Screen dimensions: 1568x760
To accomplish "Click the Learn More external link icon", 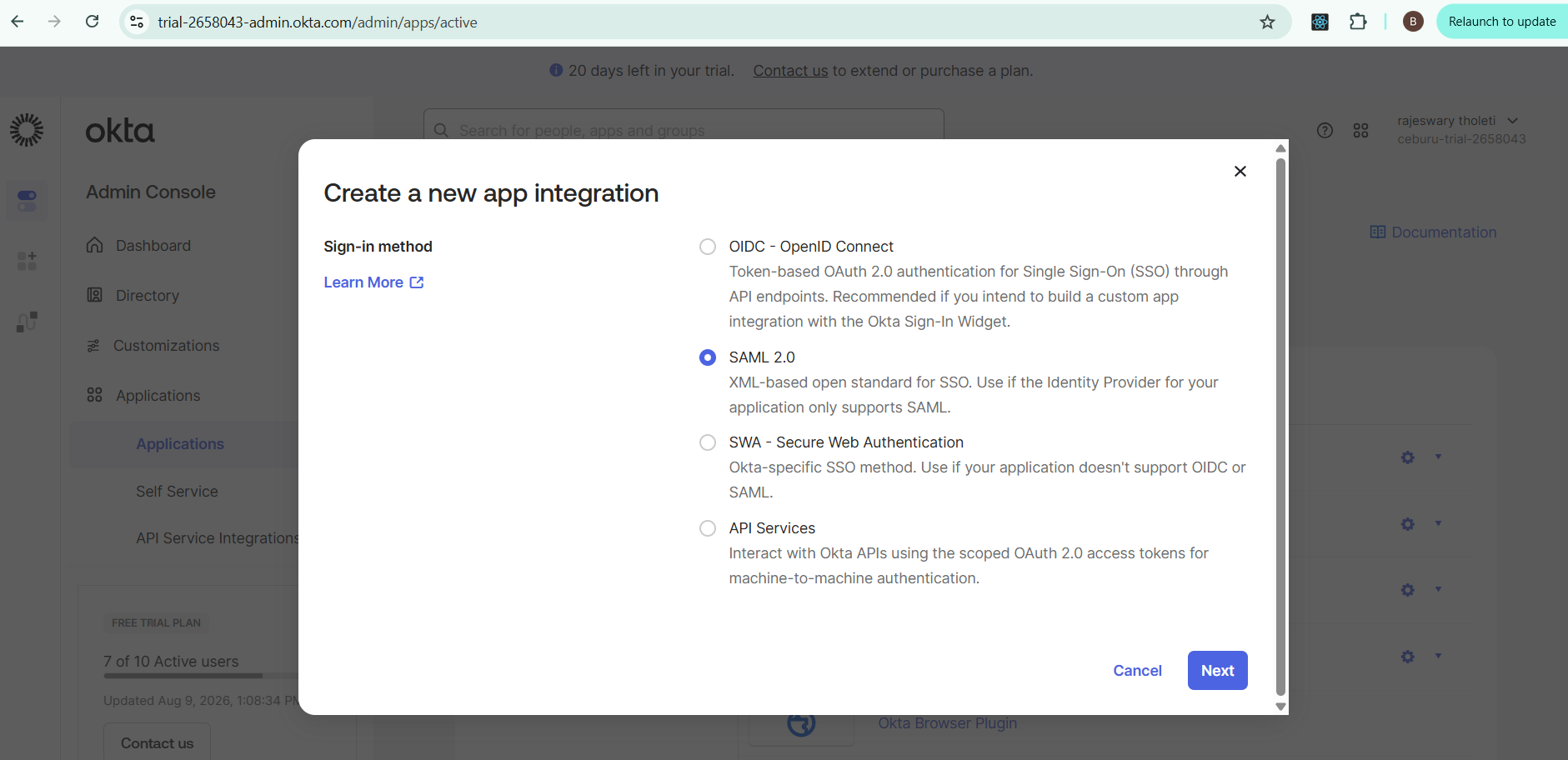I will (x=417, y=282).
